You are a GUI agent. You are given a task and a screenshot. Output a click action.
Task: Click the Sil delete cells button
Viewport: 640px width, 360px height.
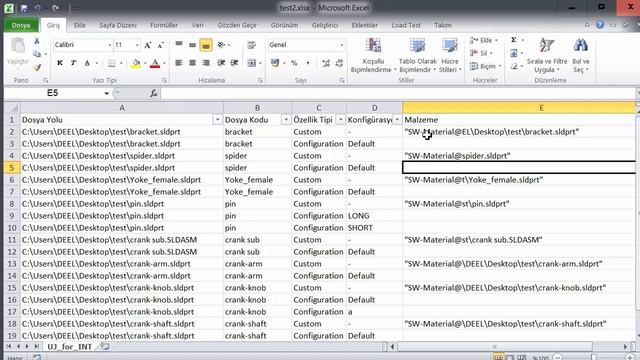click(482, 53)
